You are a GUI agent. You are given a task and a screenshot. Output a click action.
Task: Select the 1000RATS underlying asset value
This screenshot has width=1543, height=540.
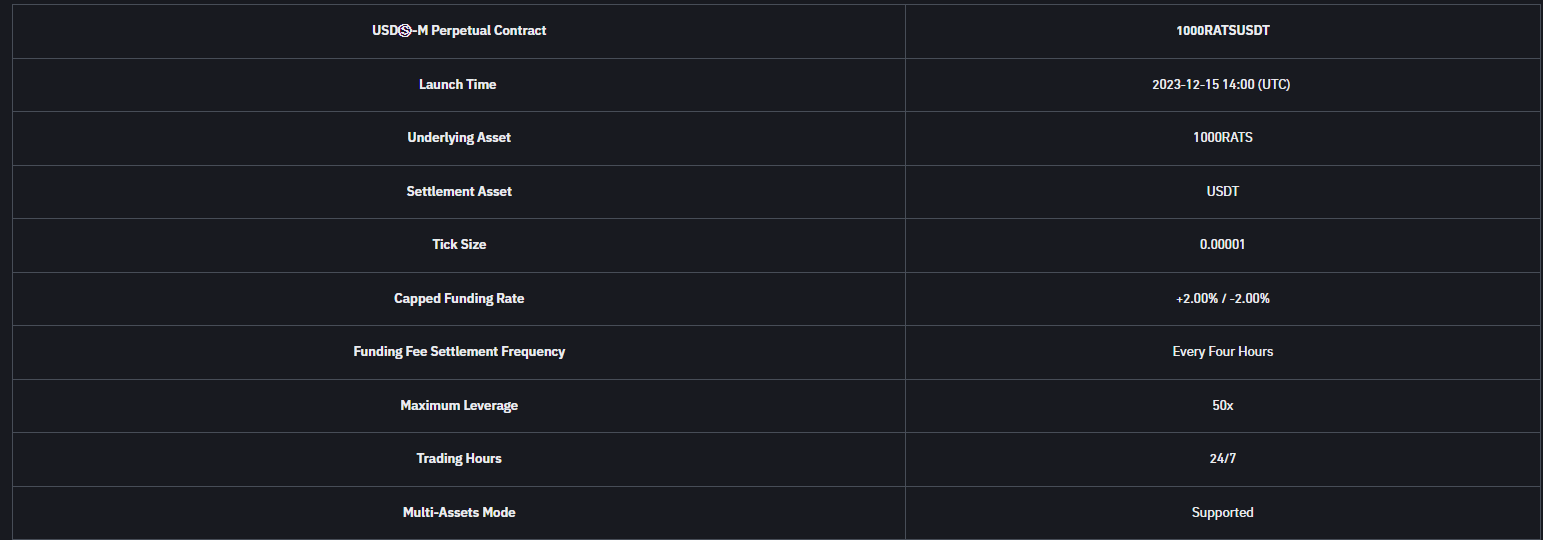click(x=1222, y=137)
